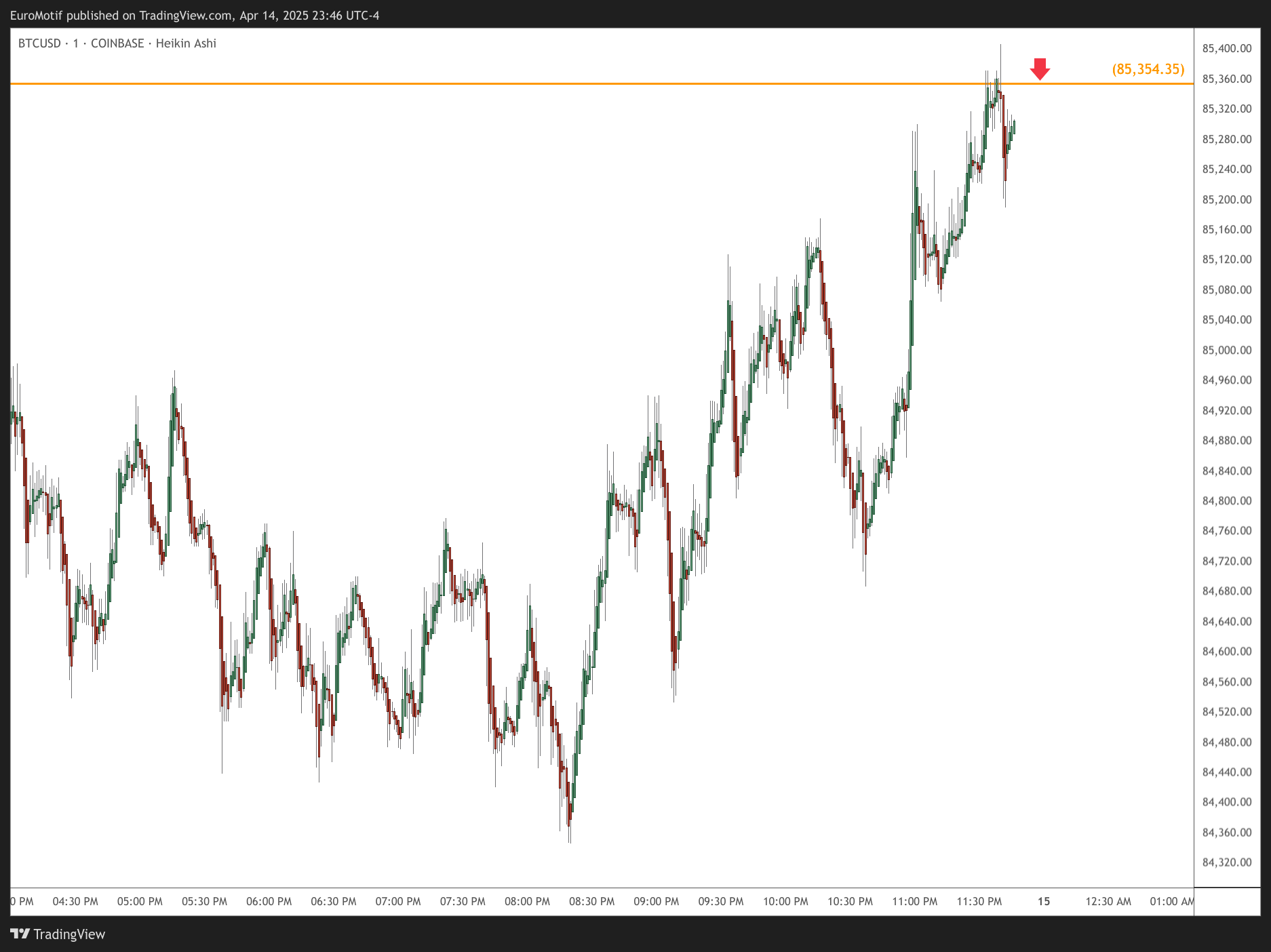Click the 84,360.00 price axis label

(1227, 832)
